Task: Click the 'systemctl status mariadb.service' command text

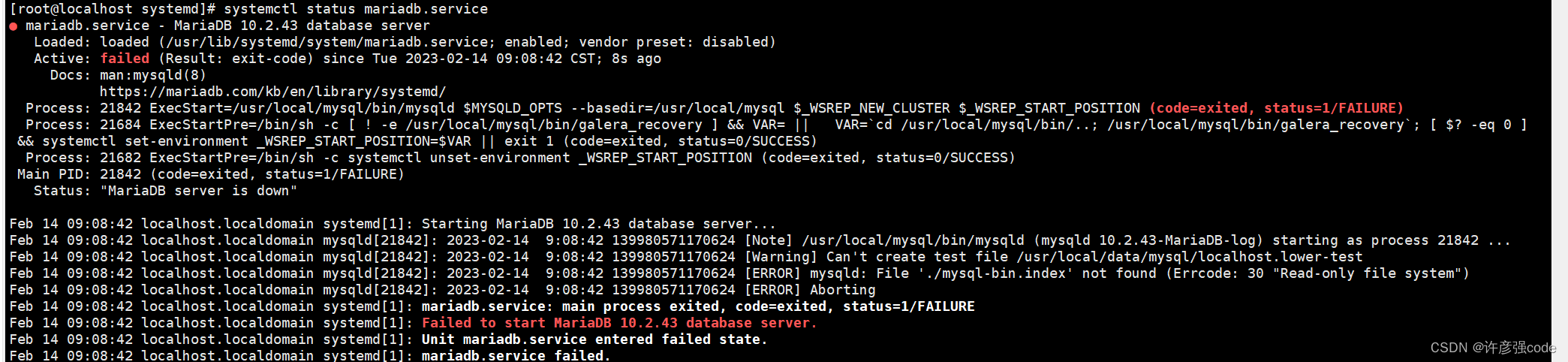Action: (x=356, y=9)
